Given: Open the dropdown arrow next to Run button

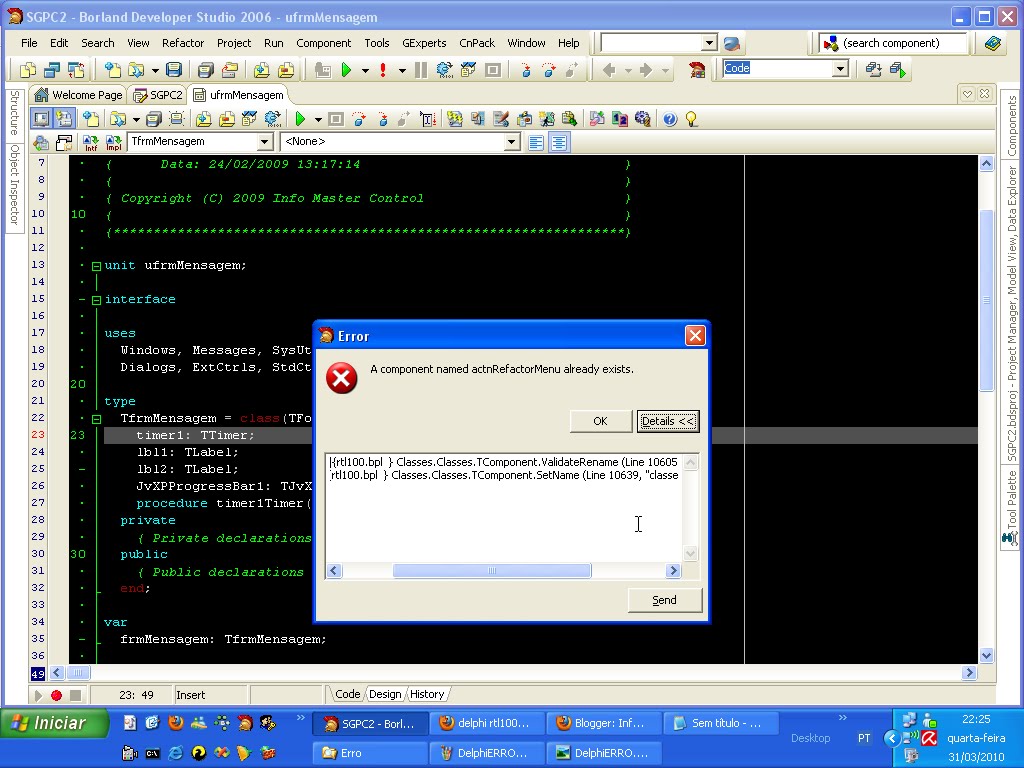Looking at the screenshot, I should (365, 70).
